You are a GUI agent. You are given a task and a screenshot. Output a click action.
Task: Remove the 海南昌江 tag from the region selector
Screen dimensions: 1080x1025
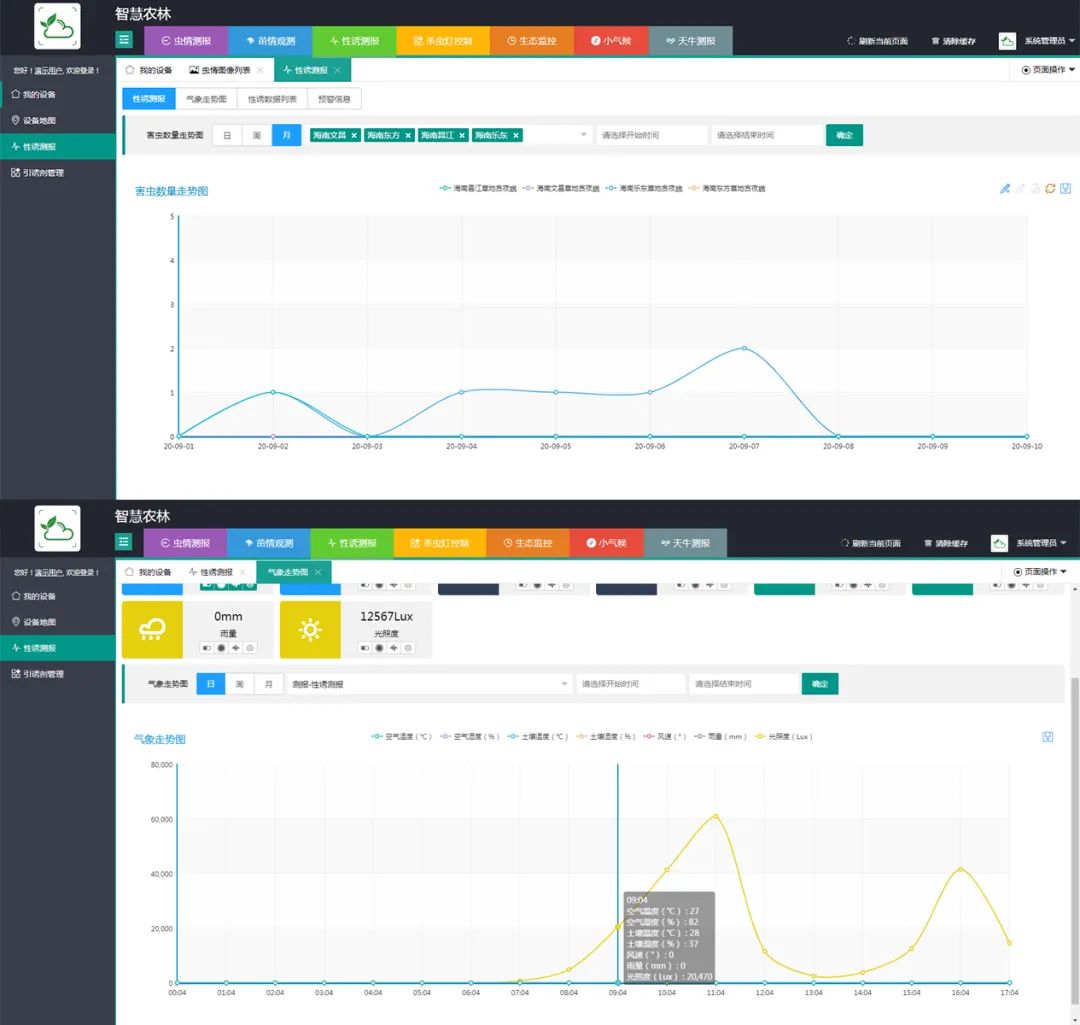tap(462, 136)
